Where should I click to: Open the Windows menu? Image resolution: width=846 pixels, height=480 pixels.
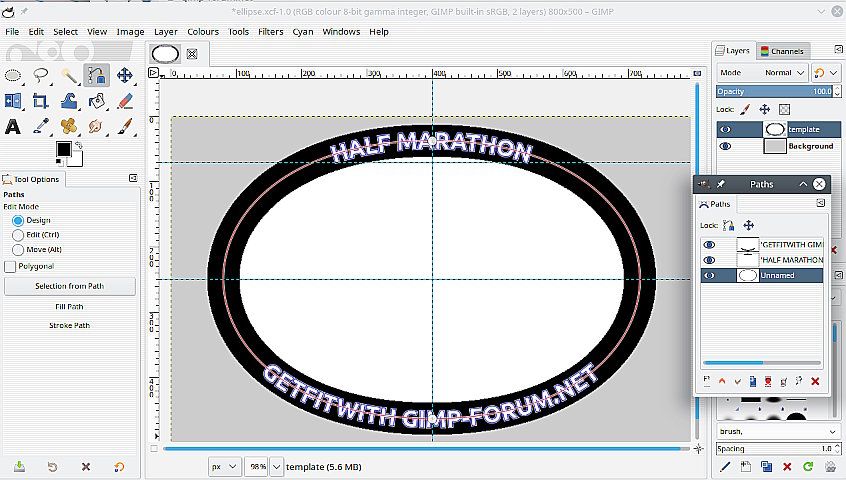[x=341, y=32]
